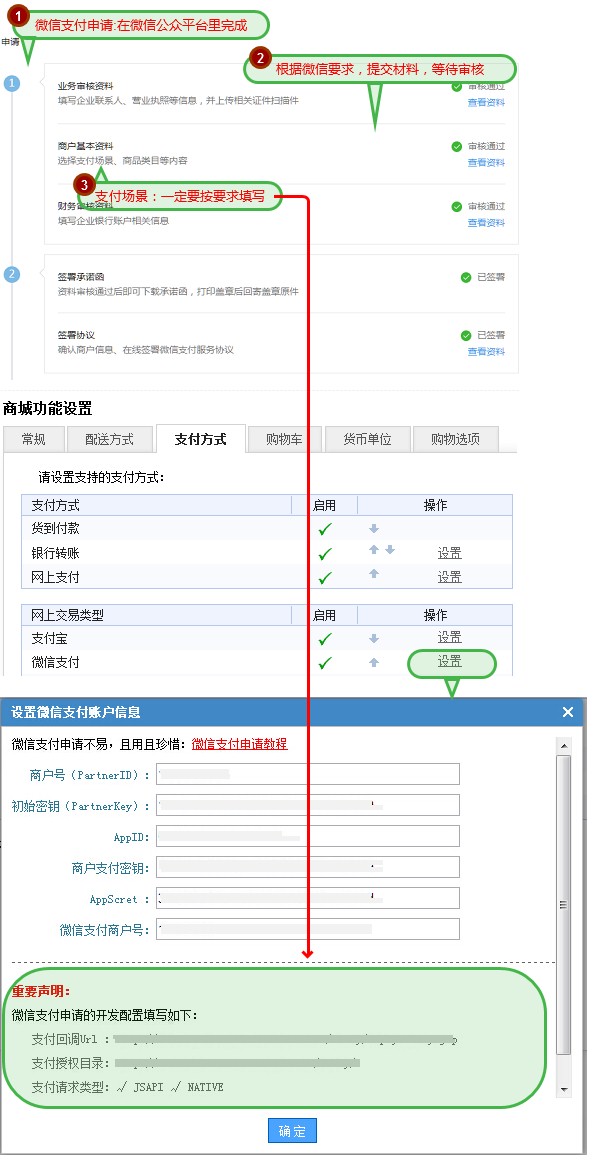The image size is (596, 1164).
Task: Switch to the 购物车 tab
Action: [x=284, y=439]
